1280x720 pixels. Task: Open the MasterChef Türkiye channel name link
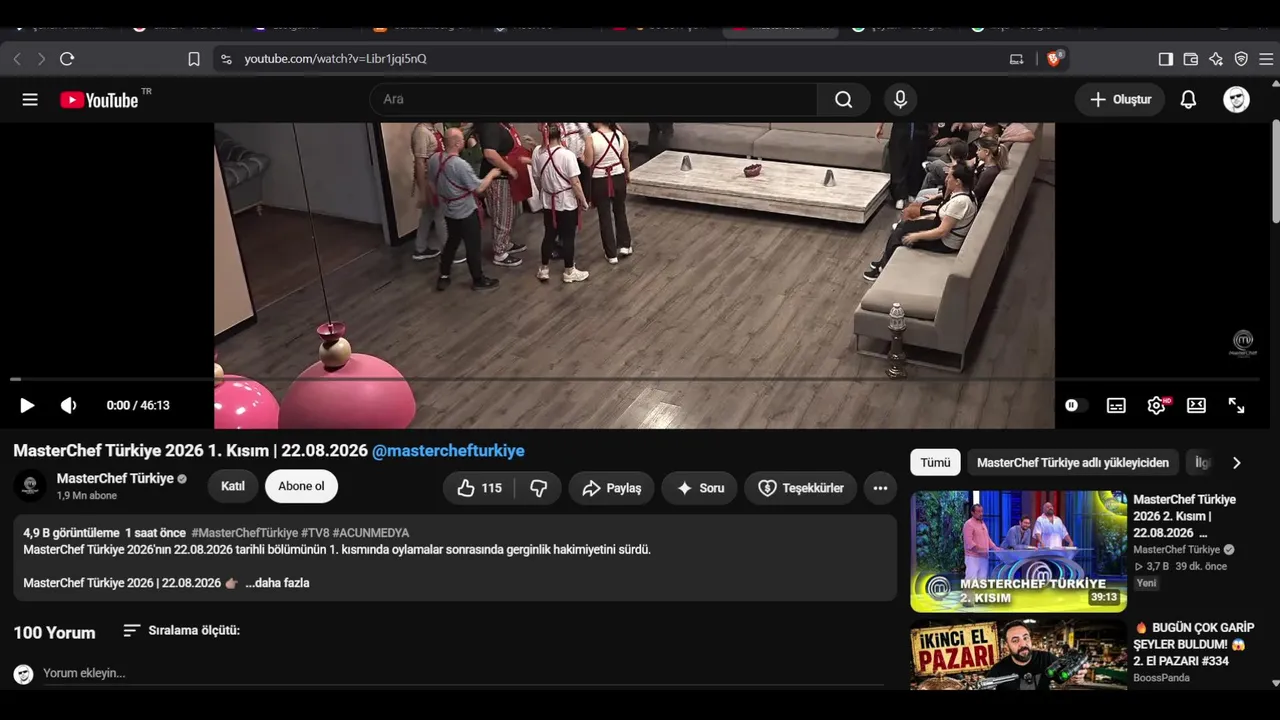click(x=115, y=479)
